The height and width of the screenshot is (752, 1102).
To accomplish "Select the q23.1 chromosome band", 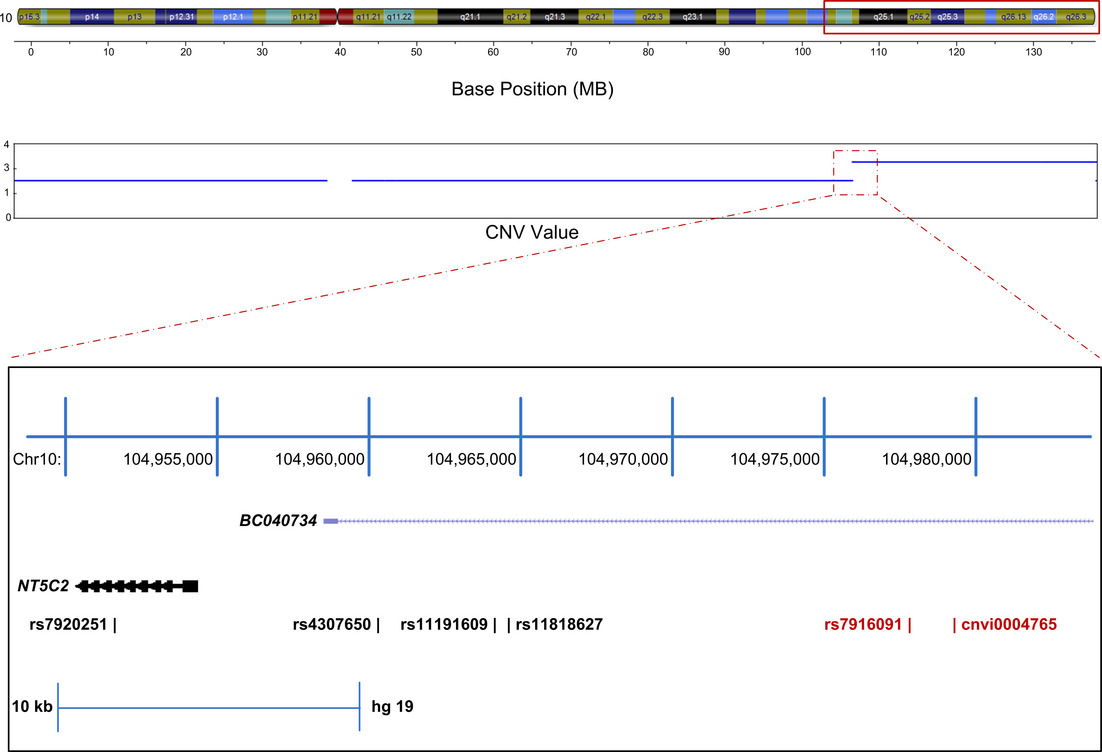I will point(693,17).
